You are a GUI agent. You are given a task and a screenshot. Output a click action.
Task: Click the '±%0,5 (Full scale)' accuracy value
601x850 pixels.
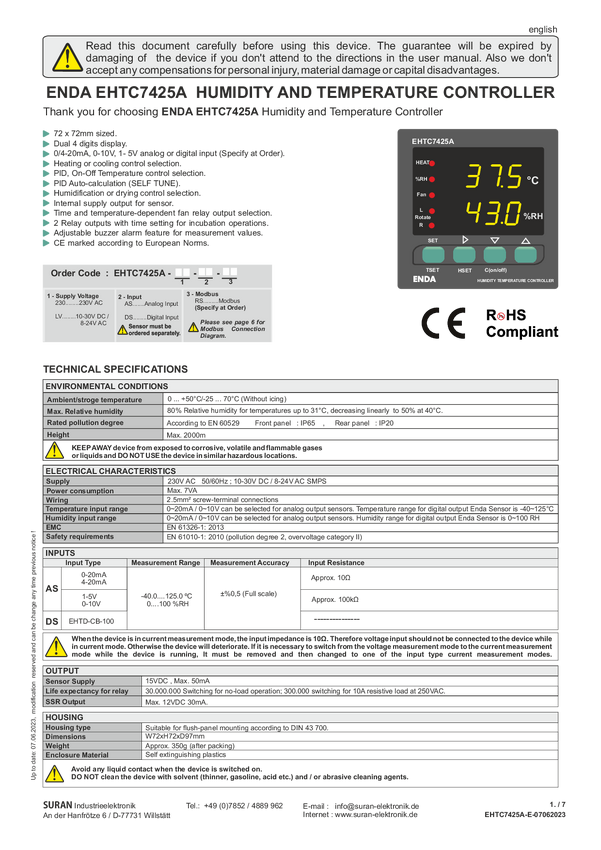(248, 594)
